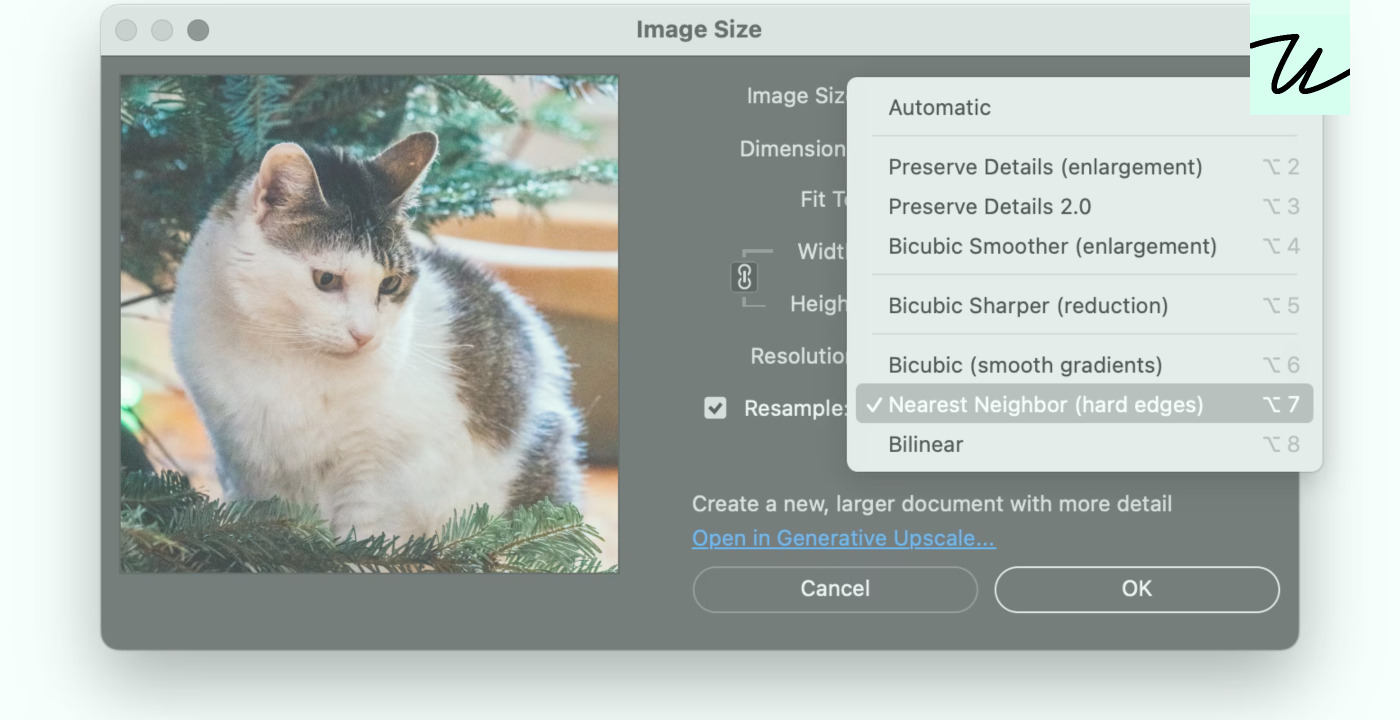Click the Cancel button
The height and width of the screenshot is (720, 1400).
(835, 589)
